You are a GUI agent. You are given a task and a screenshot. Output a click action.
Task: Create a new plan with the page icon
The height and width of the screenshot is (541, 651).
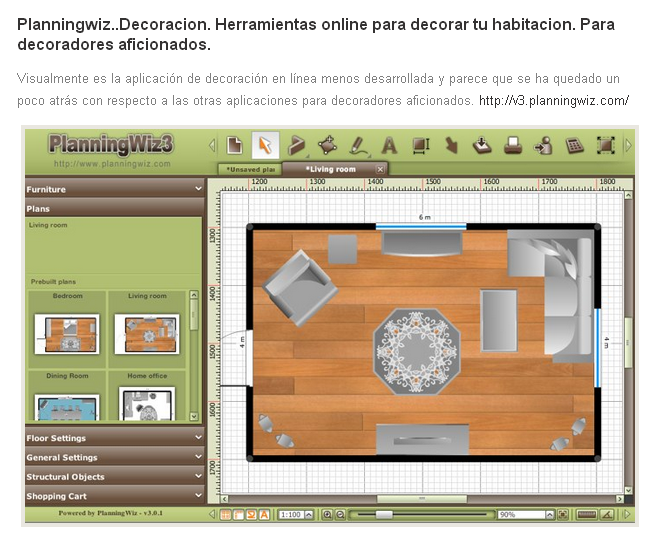point(235,145)
